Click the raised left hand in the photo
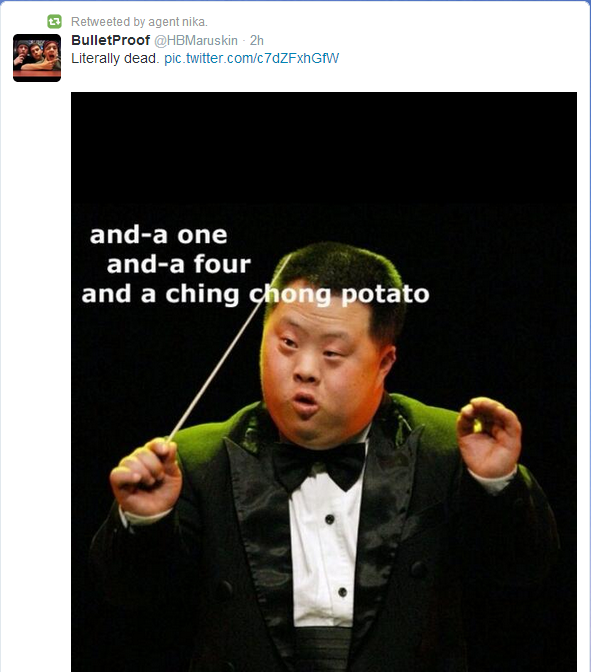Image resolution: width=591 pixels, height=672 pixels. (489, 437)
